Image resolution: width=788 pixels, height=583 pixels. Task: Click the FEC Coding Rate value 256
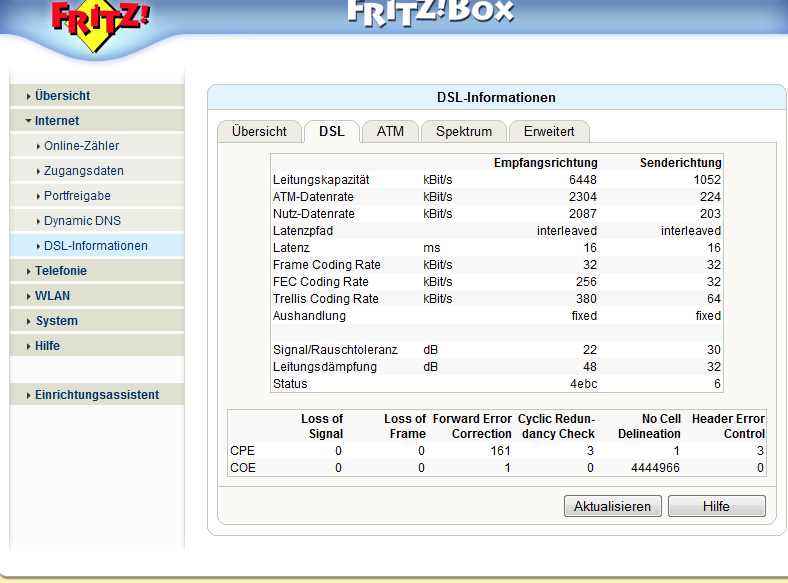click(586, 282)
